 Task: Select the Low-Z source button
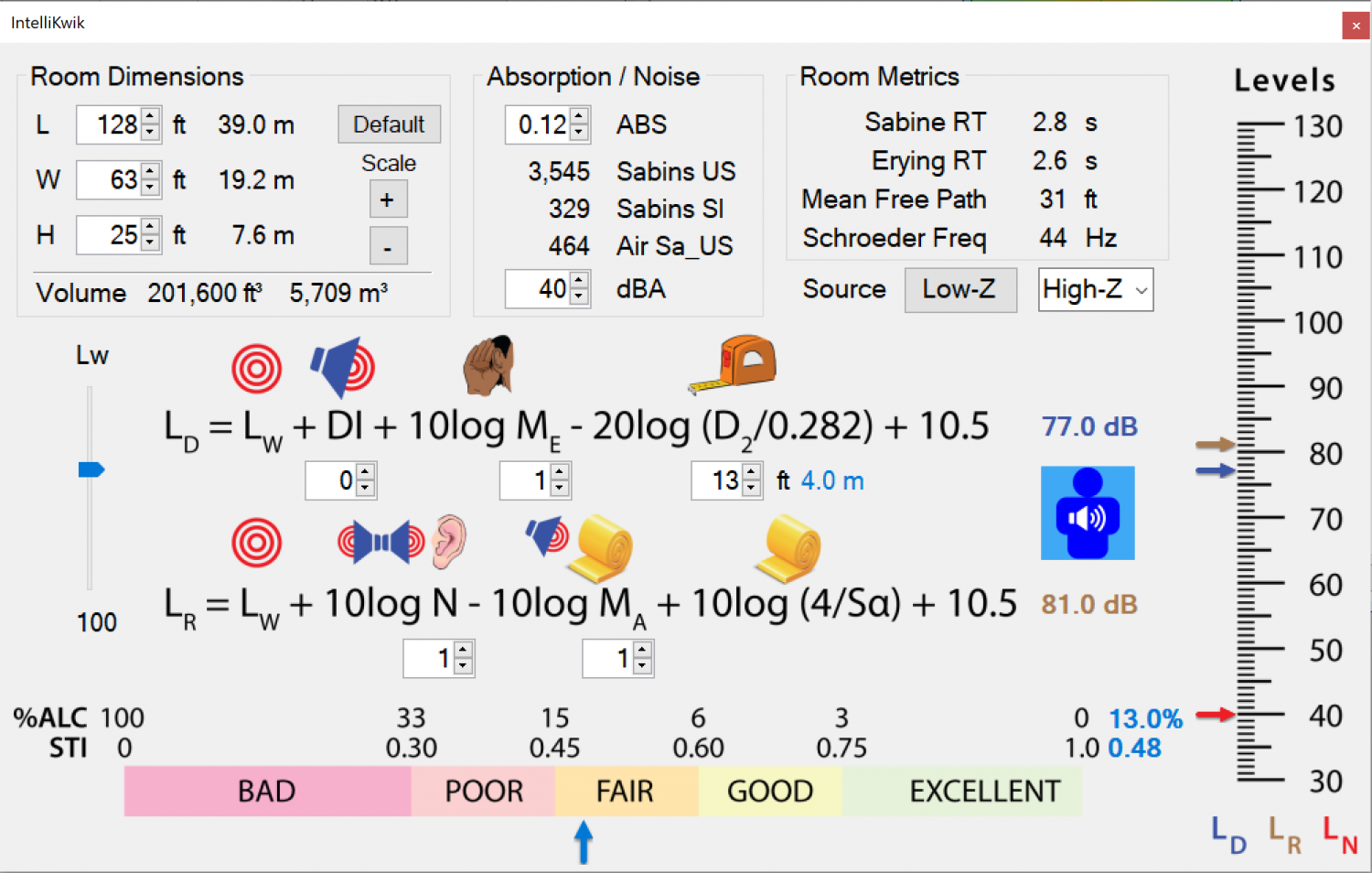[x=960, y=289]
